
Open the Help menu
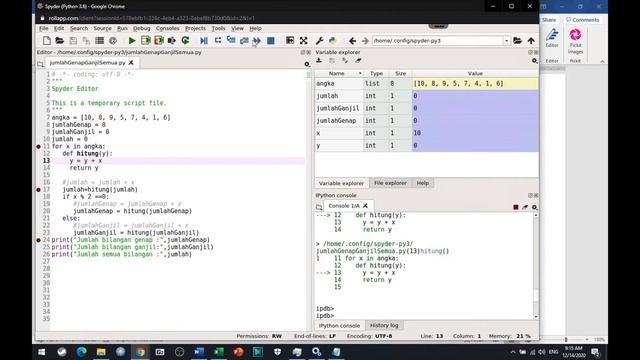tap(256, 28)
